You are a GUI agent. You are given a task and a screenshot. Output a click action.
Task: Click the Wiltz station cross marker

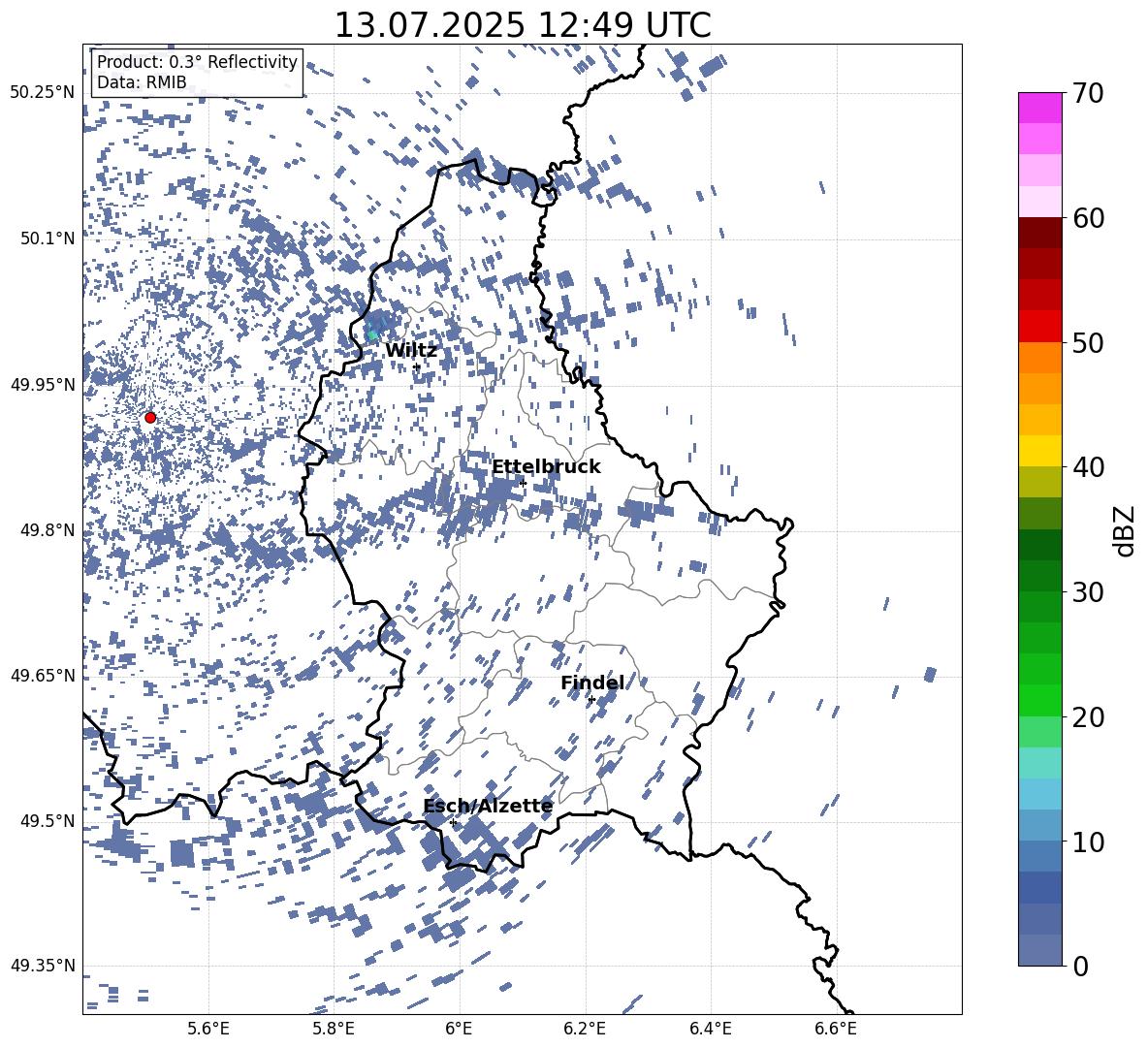[417, 366]
